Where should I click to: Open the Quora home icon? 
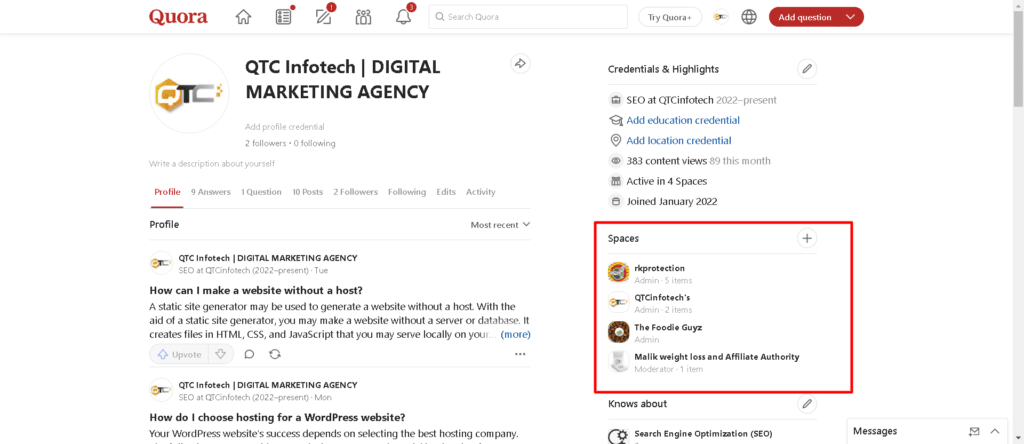[243, 17]
